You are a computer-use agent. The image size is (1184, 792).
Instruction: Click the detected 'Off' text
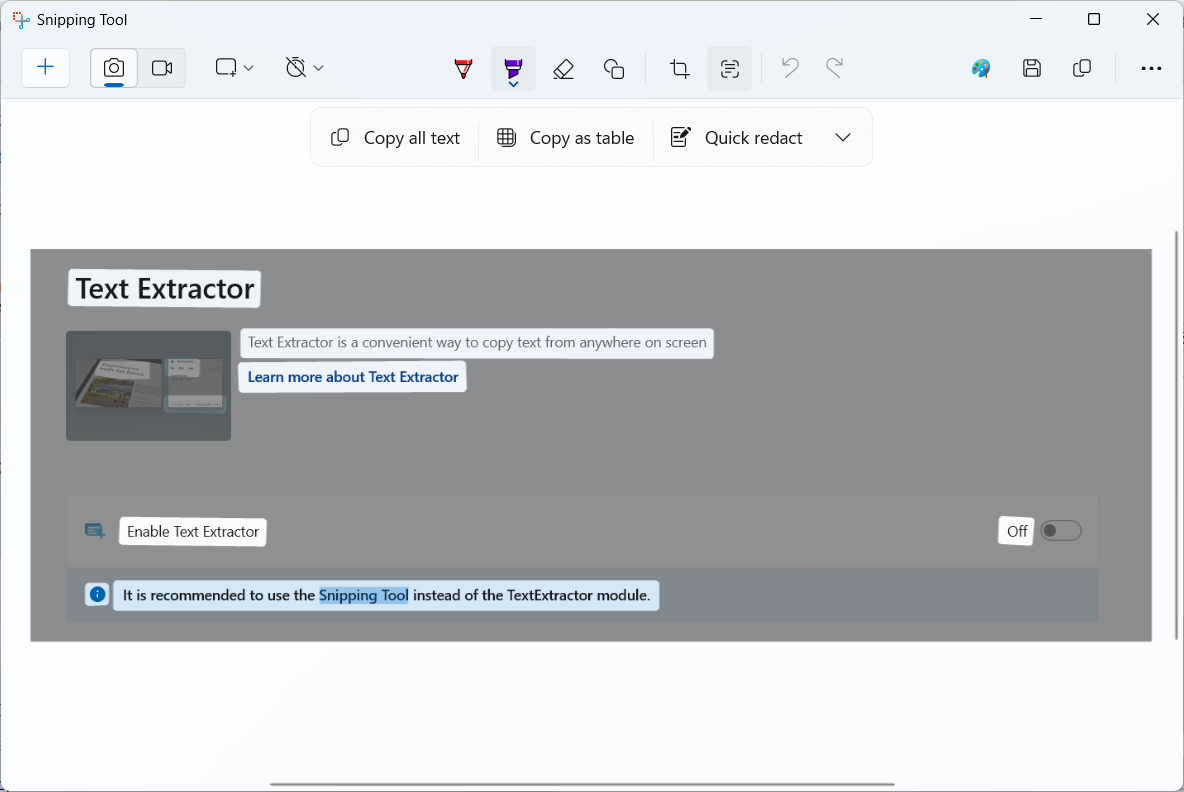tap(1016, 532)
